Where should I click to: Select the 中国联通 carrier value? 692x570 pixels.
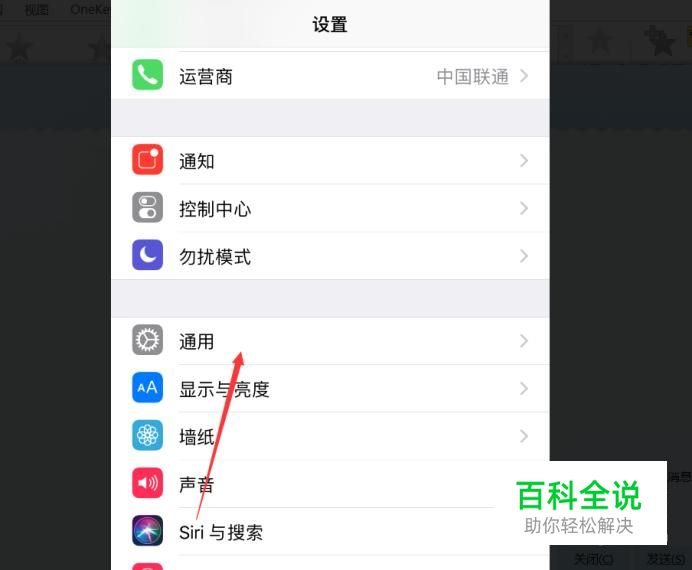point(473,77)
